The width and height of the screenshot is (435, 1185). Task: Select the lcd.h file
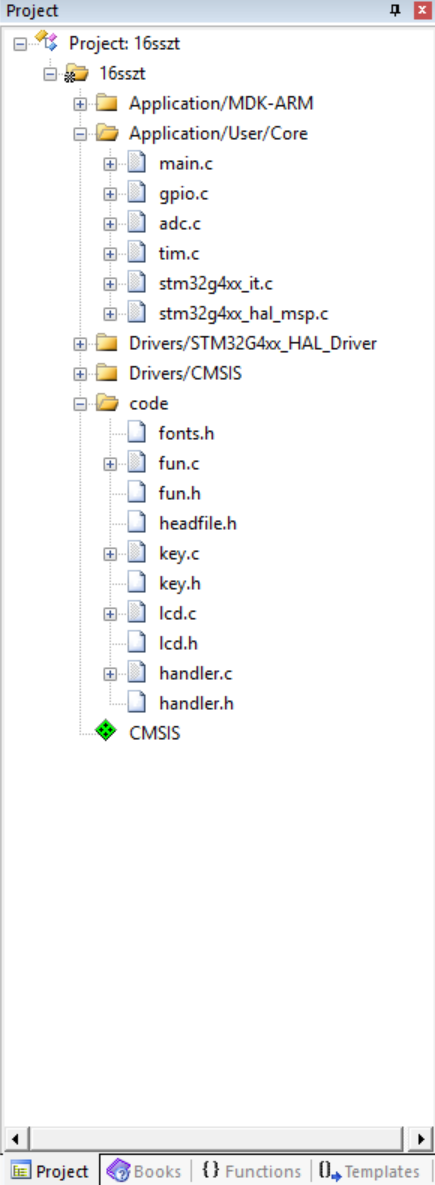(x=178, y=643)
